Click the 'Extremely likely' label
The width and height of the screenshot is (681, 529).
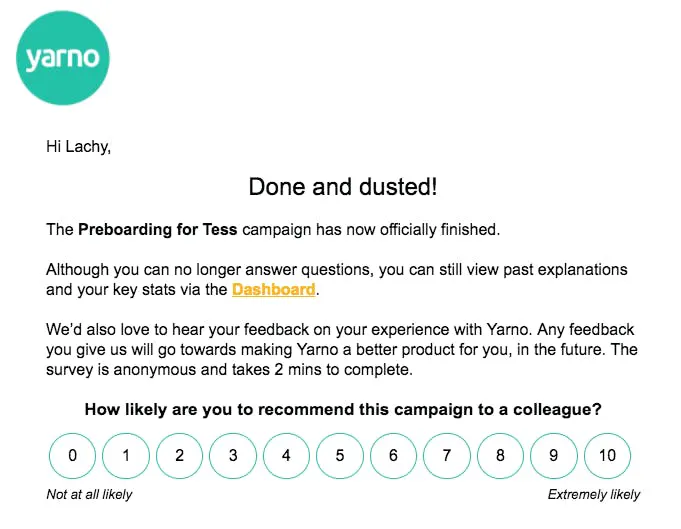(594, 494)
